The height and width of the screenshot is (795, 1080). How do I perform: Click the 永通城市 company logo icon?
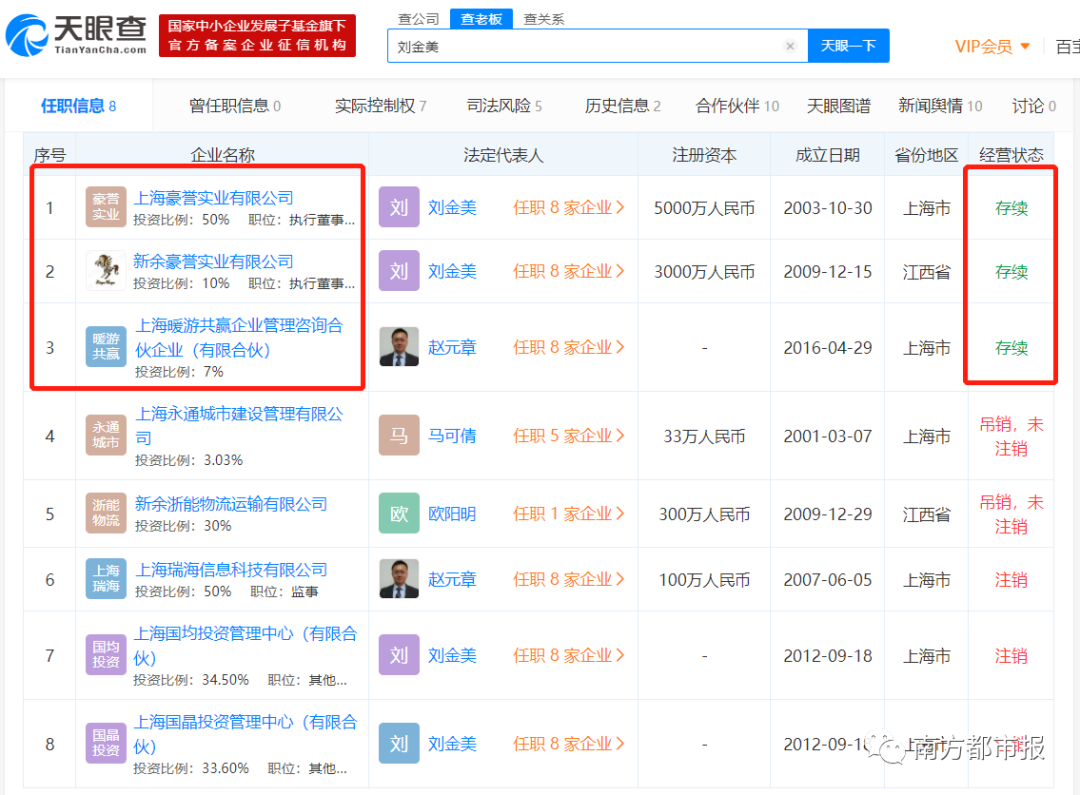pyautogui.click(x=105, y=435)
